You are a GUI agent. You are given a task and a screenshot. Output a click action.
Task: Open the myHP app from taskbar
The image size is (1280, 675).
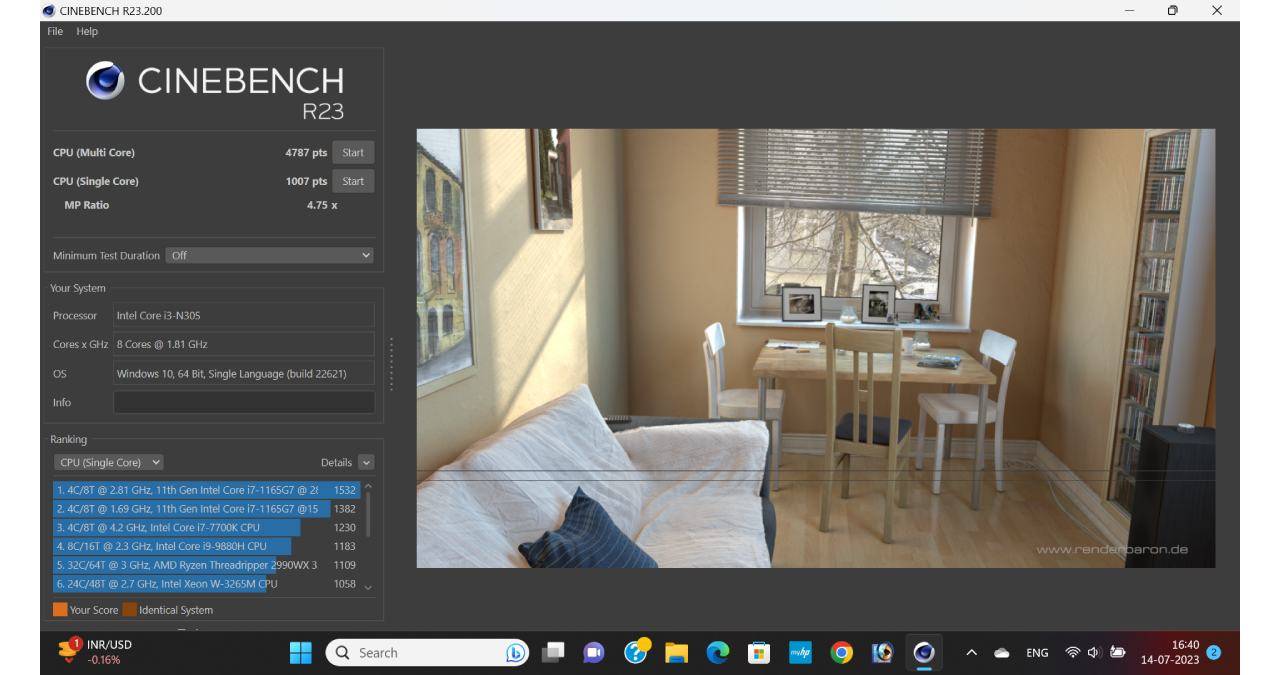click(800, 653)
